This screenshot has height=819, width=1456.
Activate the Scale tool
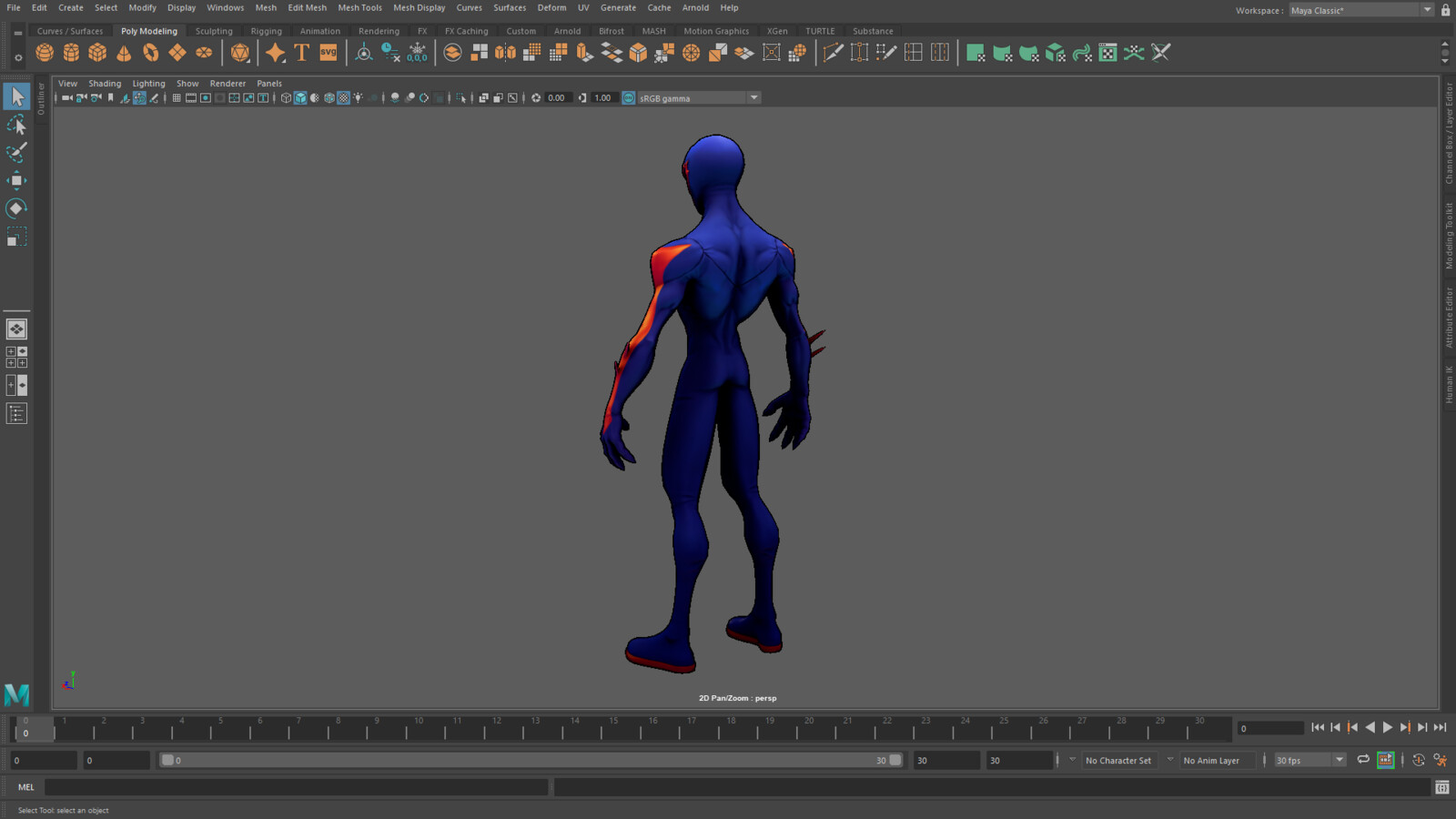point(16,237)
